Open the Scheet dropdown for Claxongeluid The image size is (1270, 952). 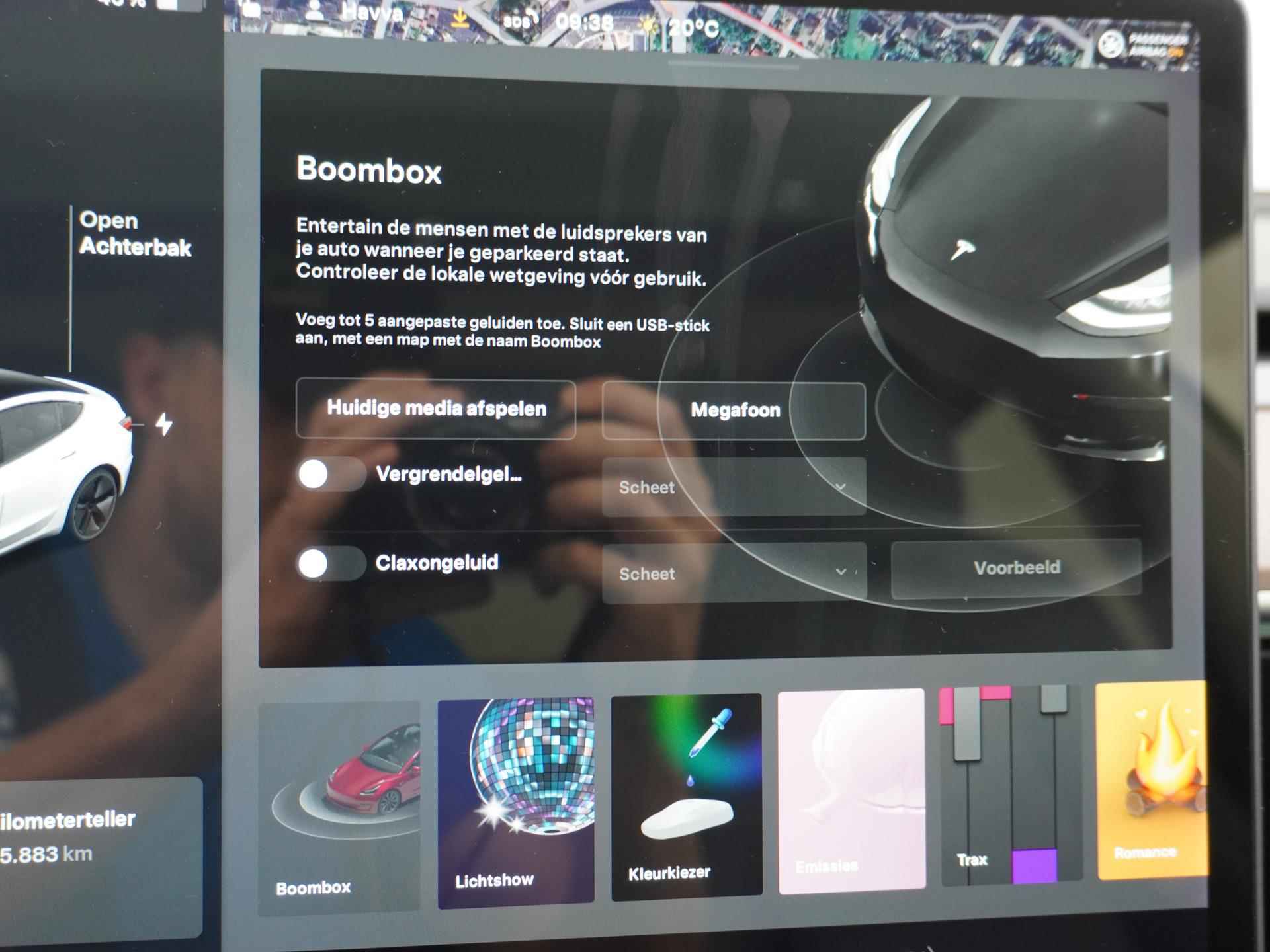pyautogui.click(x=734, y=573)
